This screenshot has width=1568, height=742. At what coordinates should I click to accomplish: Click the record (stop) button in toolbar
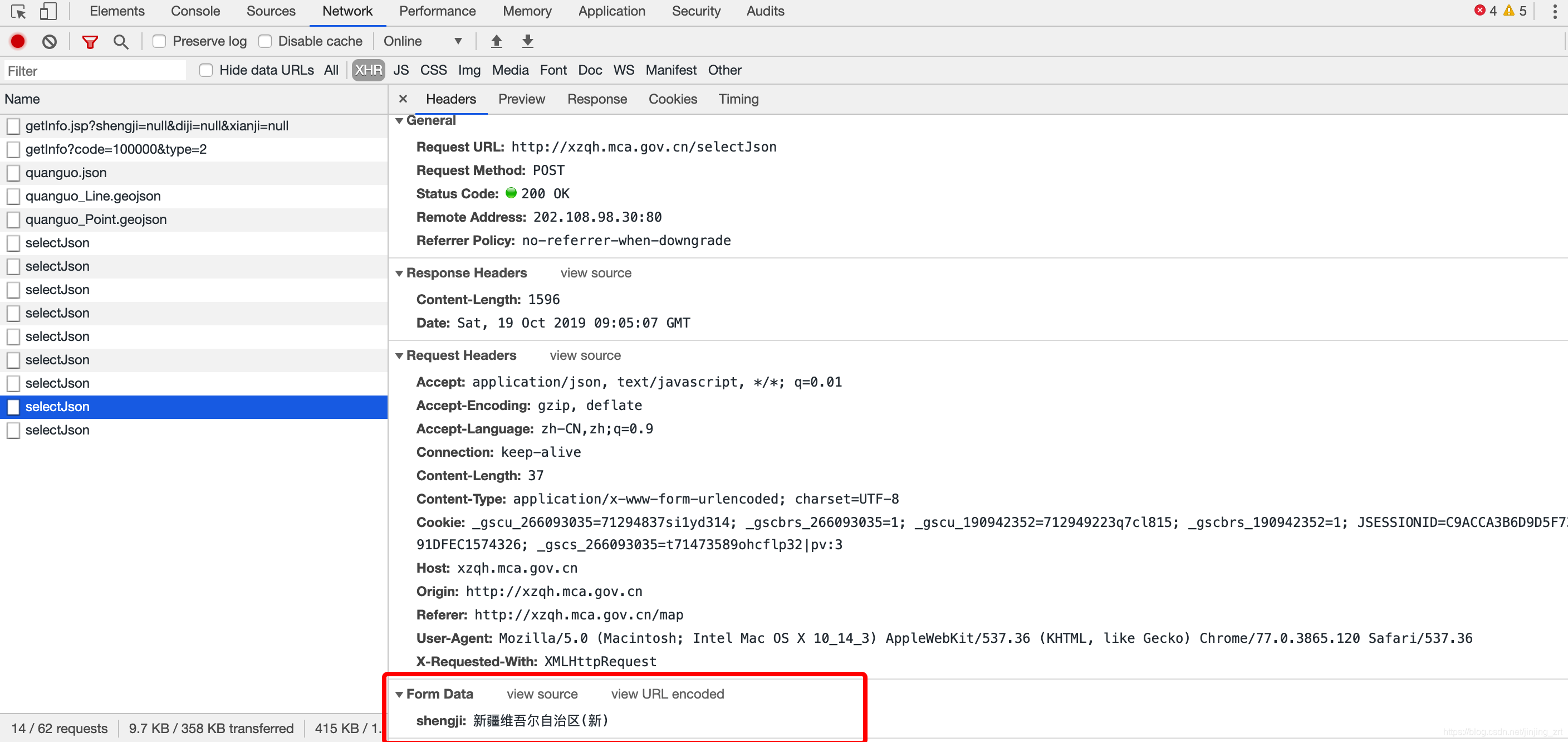[17, 41]
